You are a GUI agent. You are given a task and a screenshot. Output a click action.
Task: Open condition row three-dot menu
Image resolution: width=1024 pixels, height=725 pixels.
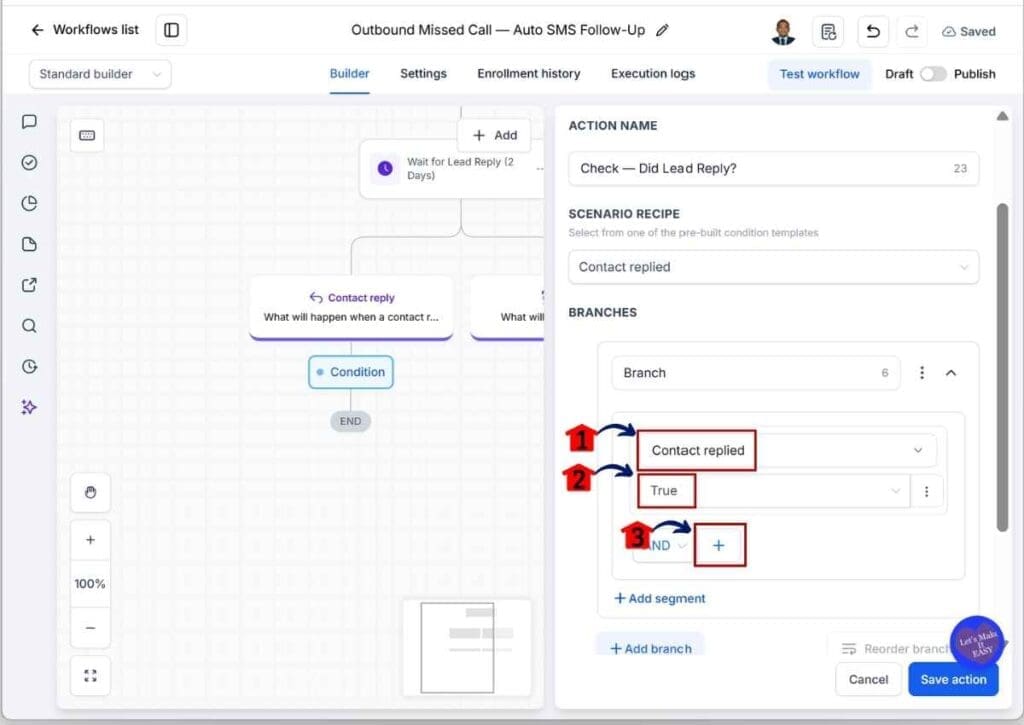click(x=926, y=491)
